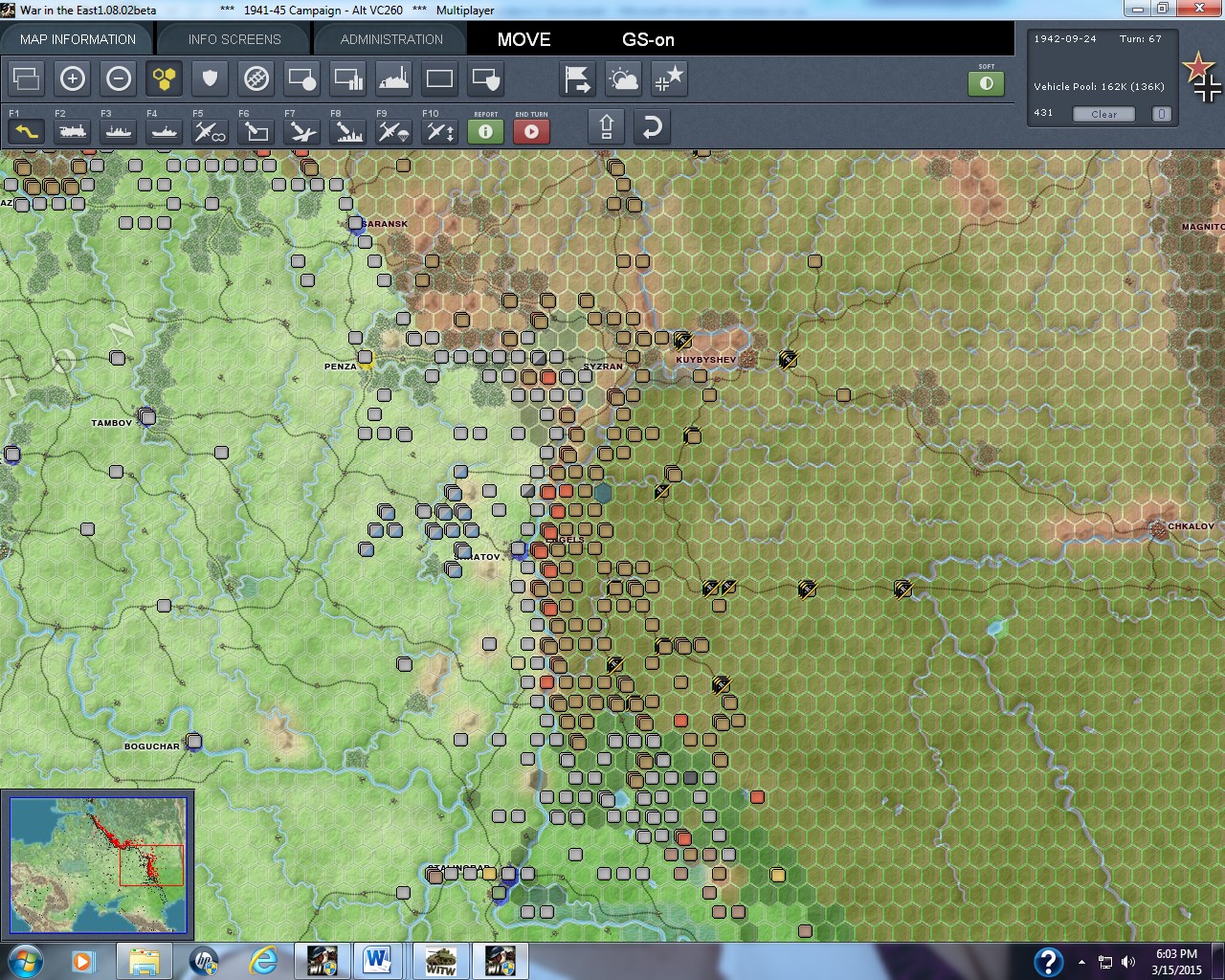
Task: Click the Tambov city label
Action: click(111, 423)
